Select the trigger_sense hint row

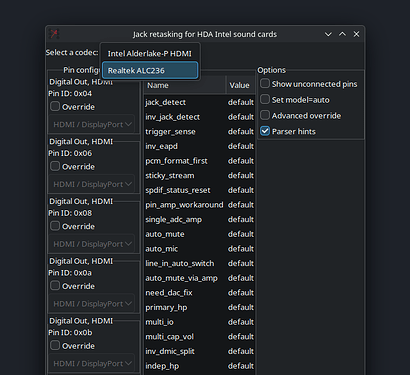[200, 132]
